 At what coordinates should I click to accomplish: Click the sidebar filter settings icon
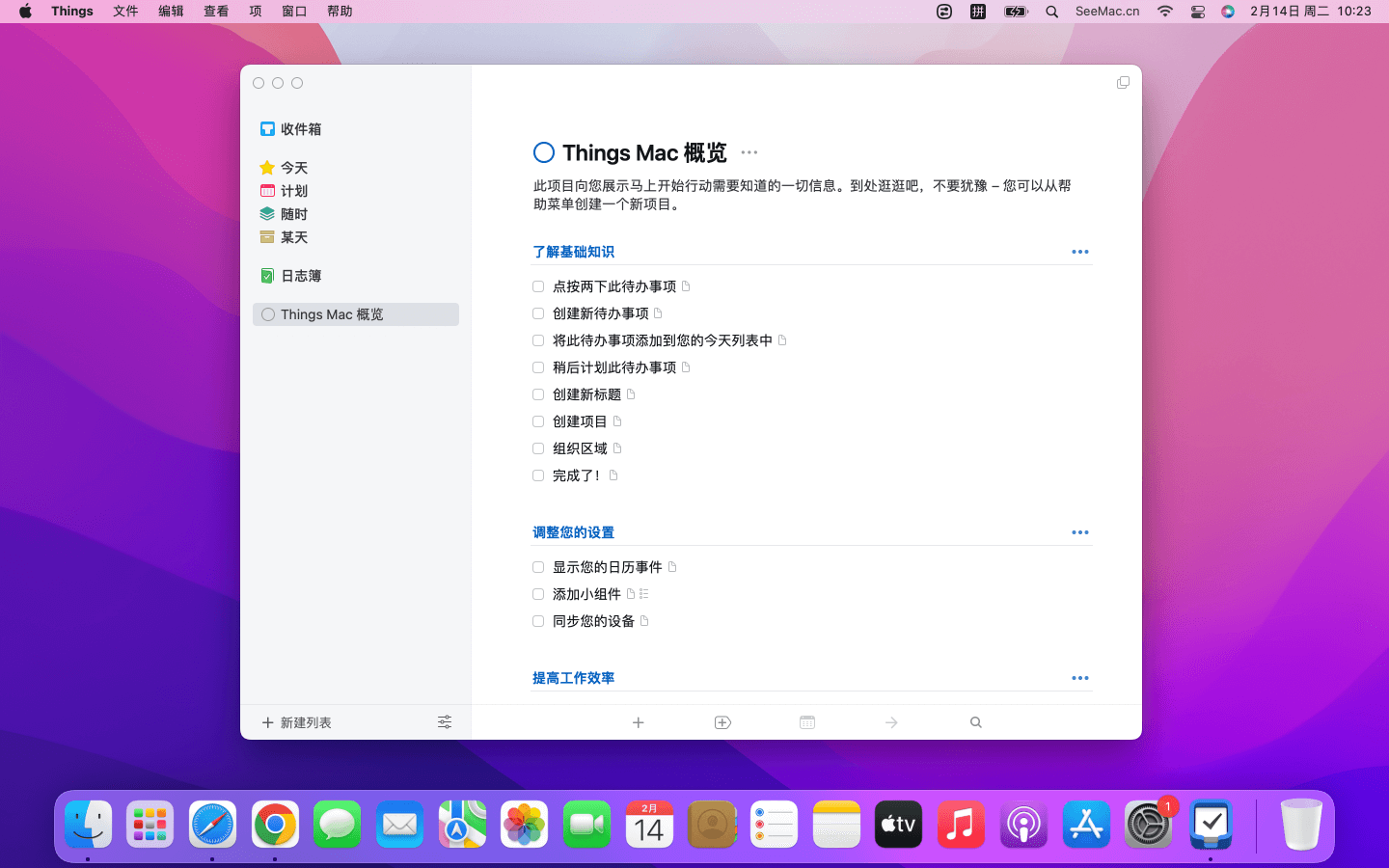tap(445, 722)
